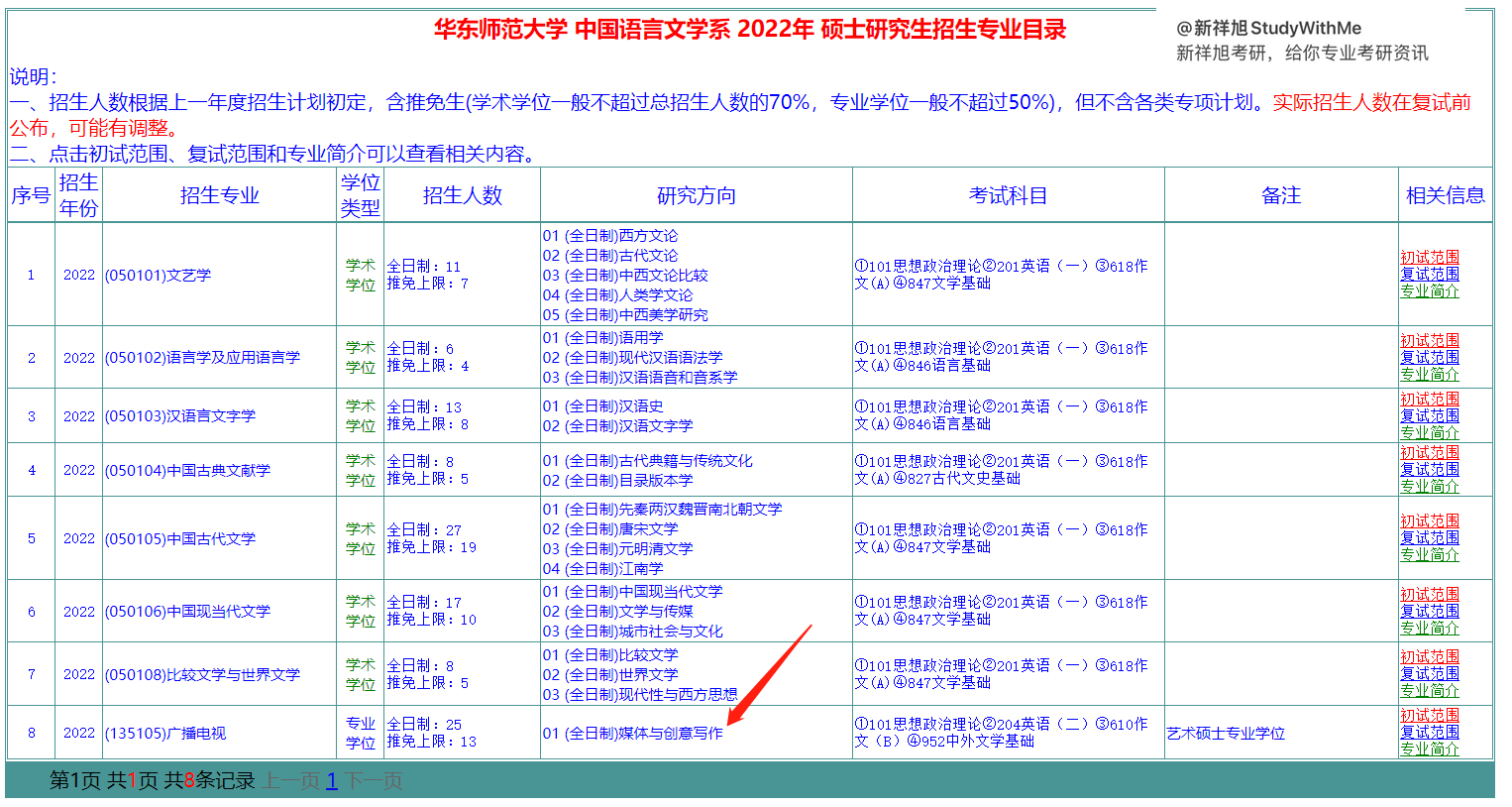Select 04 江南学 research direction
1512x807 pixels.
point(602,569)
